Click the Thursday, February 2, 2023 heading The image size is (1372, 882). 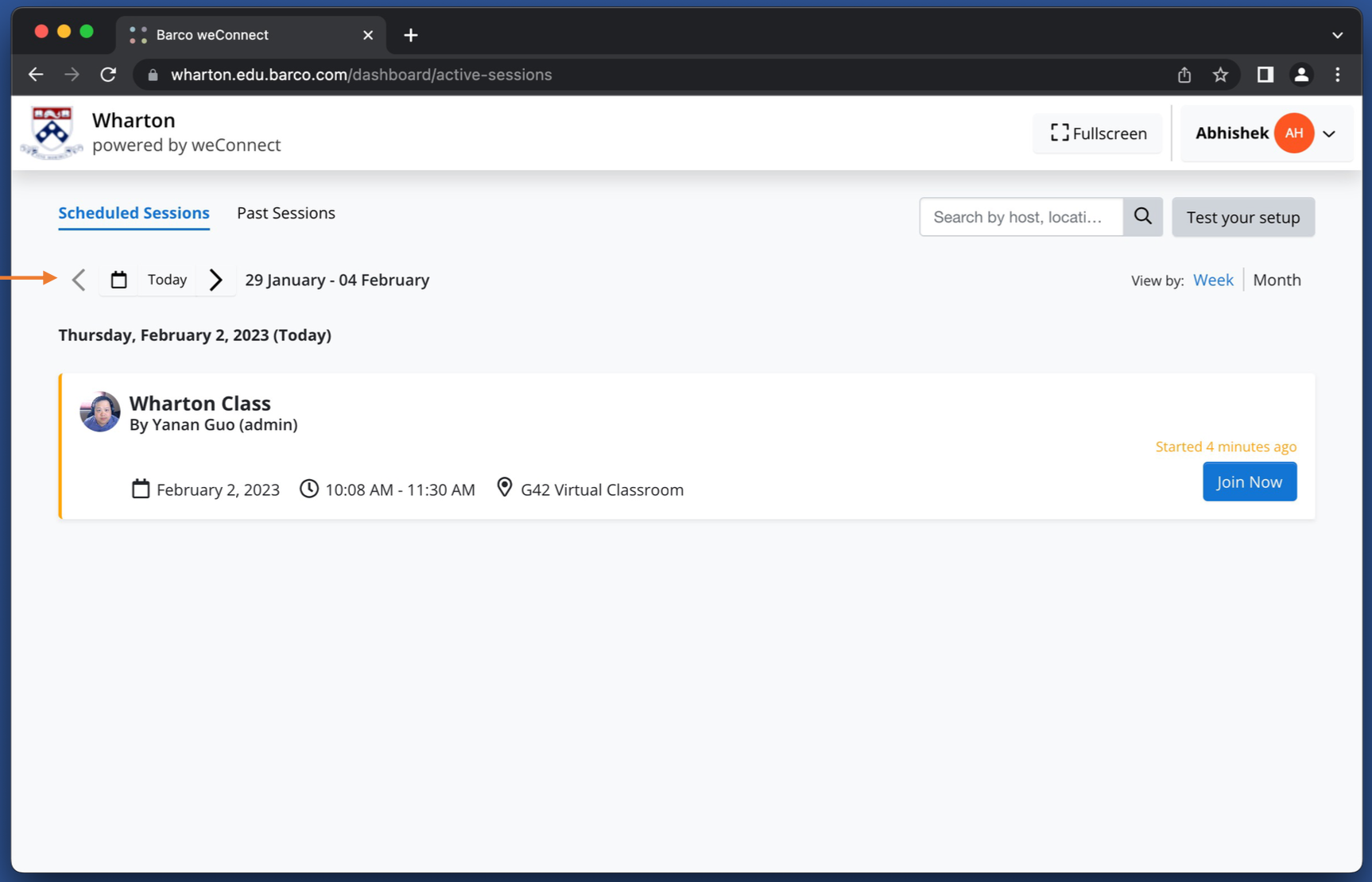coord(195,335)
